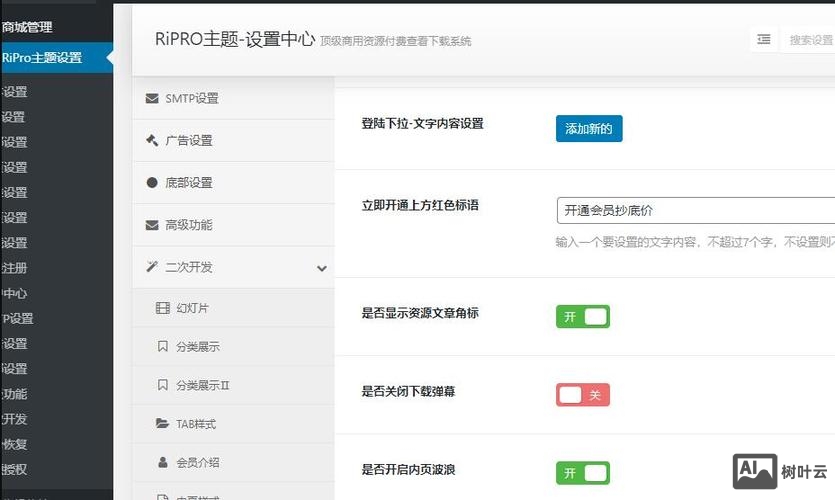Viewport: 835px width, 500px height.
Task: Click the film strip icon beside 幻灯片
Action: 162,308
